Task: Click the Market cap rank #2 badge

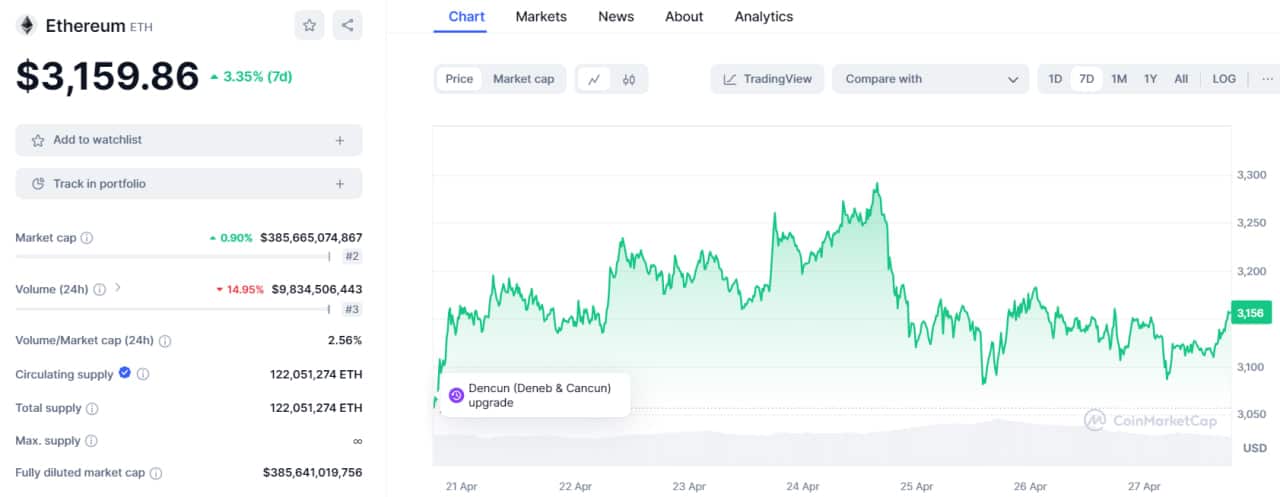Action: [x=352, y=257]
